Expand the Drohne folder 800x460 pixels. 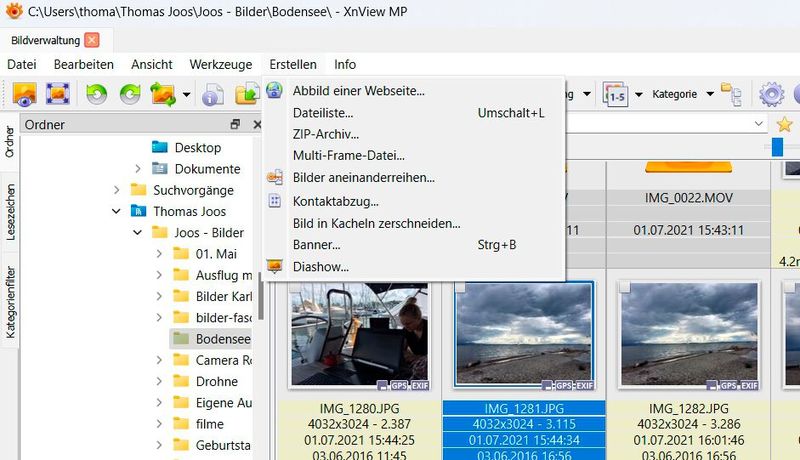coord(159,381)
